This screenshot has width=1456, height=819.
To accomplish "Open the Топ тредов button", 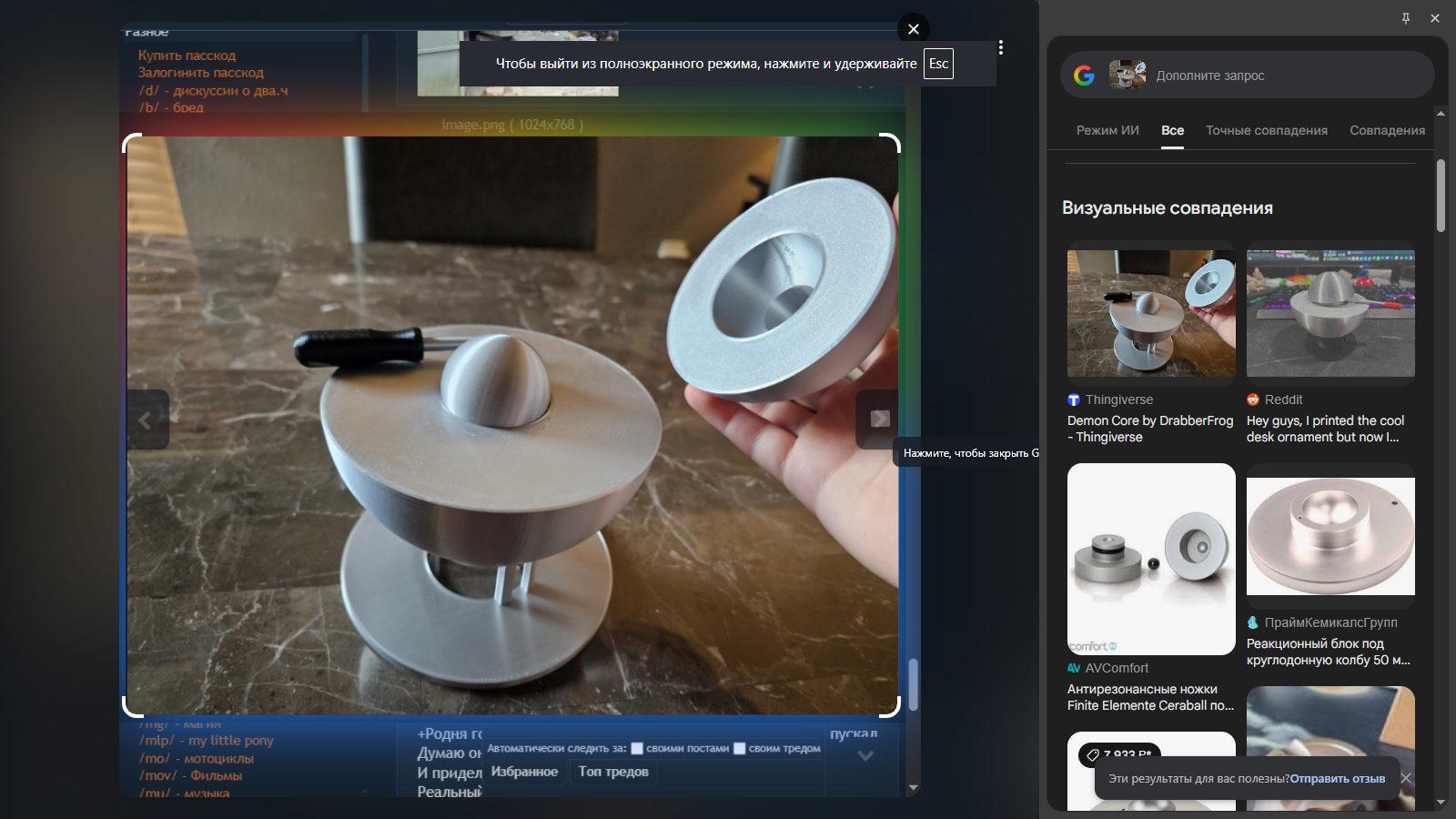I will 613,772.
